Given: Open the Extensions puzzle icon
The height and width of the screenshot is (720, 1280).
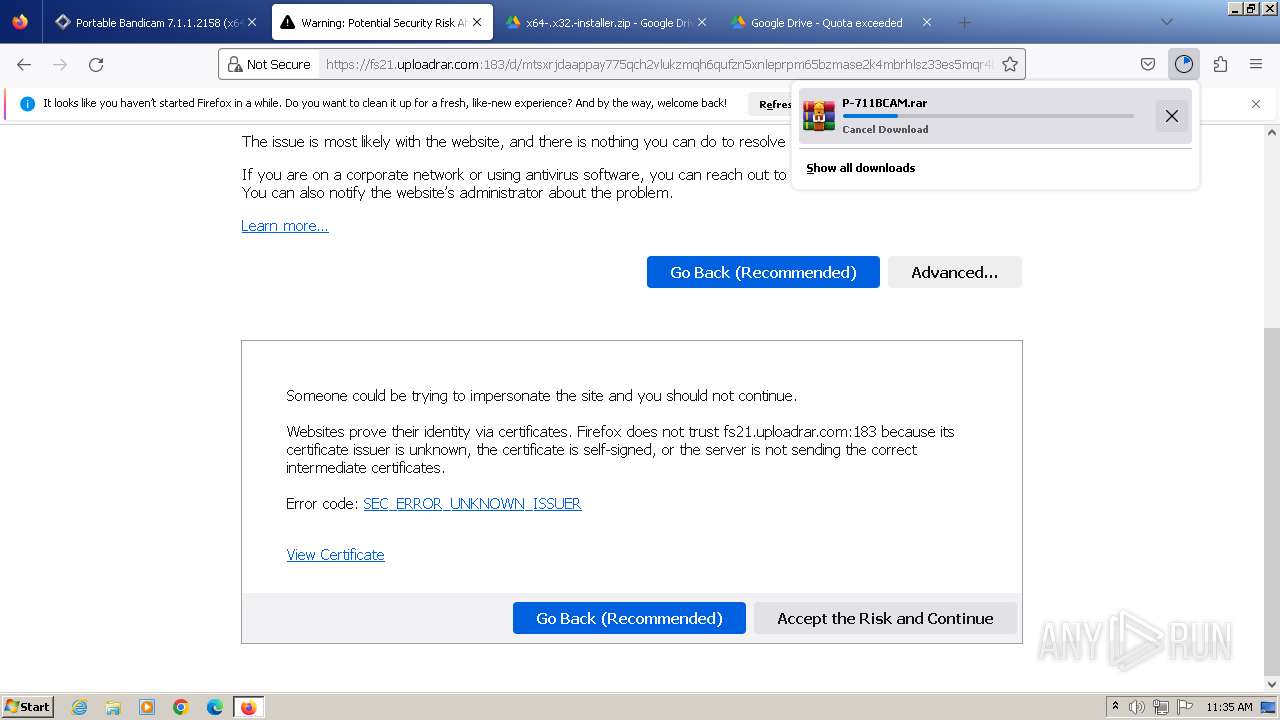Looking at the screenshot, I should [x=1220, y=64].
